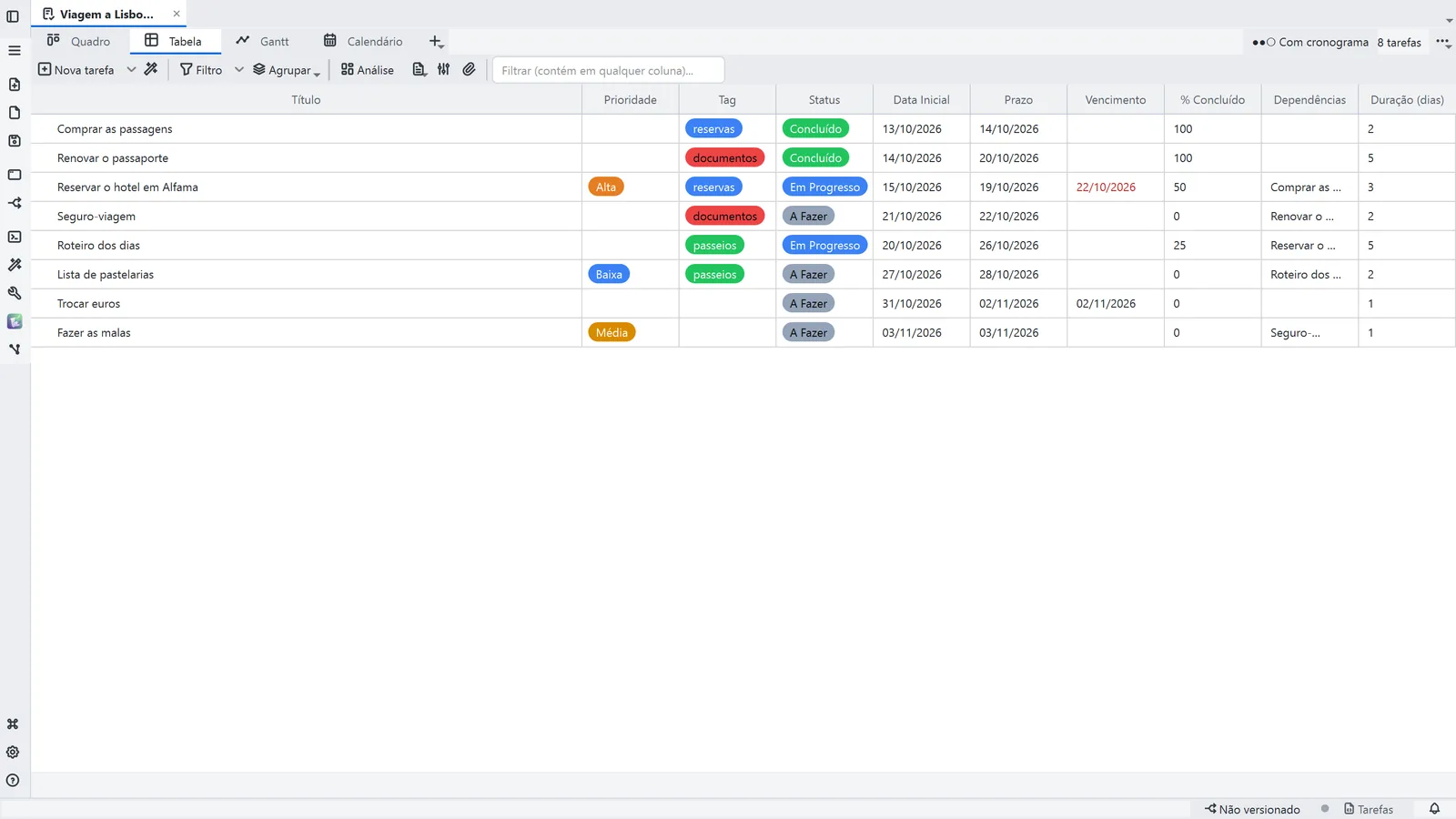Viewport: 1456px width, 819px height.
Task: Click the red 22/10/2026 Vencimento date
Action: tap(1106, 187)
